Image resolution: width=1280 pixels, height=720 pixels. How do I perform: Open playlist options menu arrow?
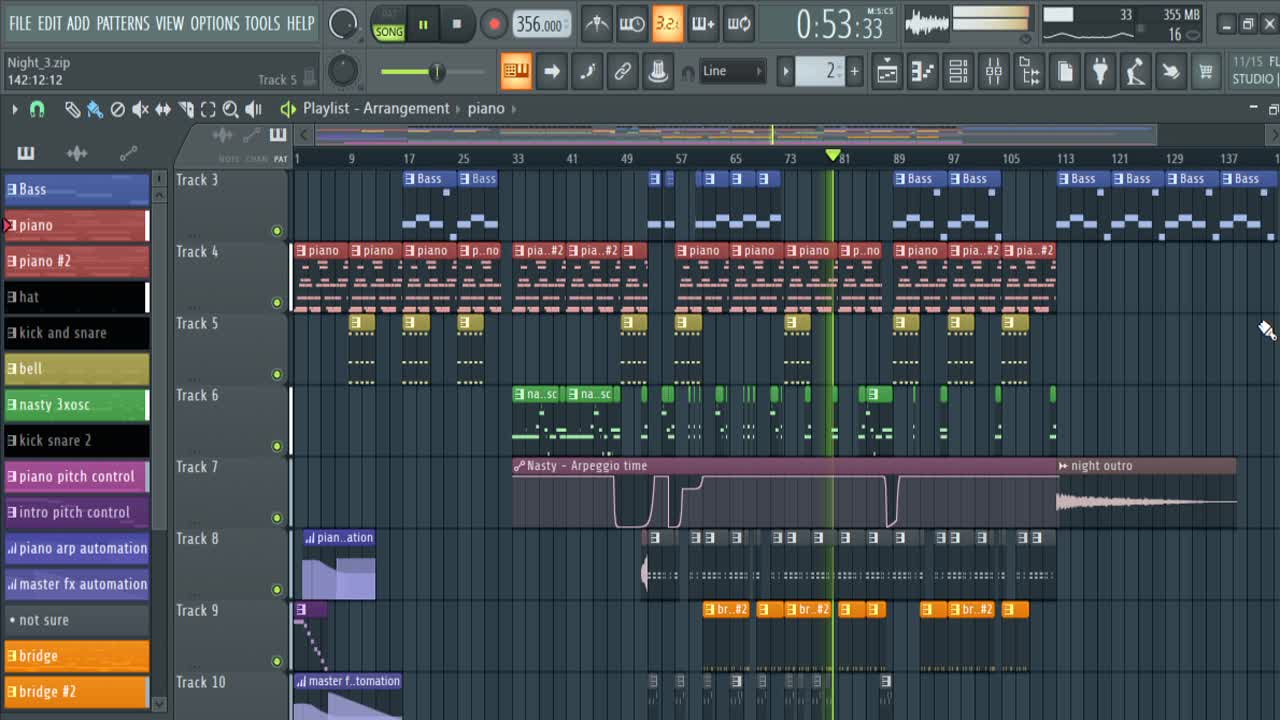[14, 109]
